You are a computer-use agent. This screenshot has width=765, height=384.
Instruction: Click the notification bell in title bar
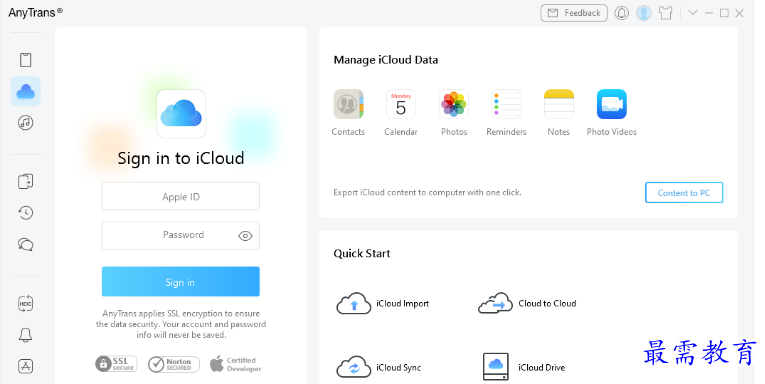622,13
